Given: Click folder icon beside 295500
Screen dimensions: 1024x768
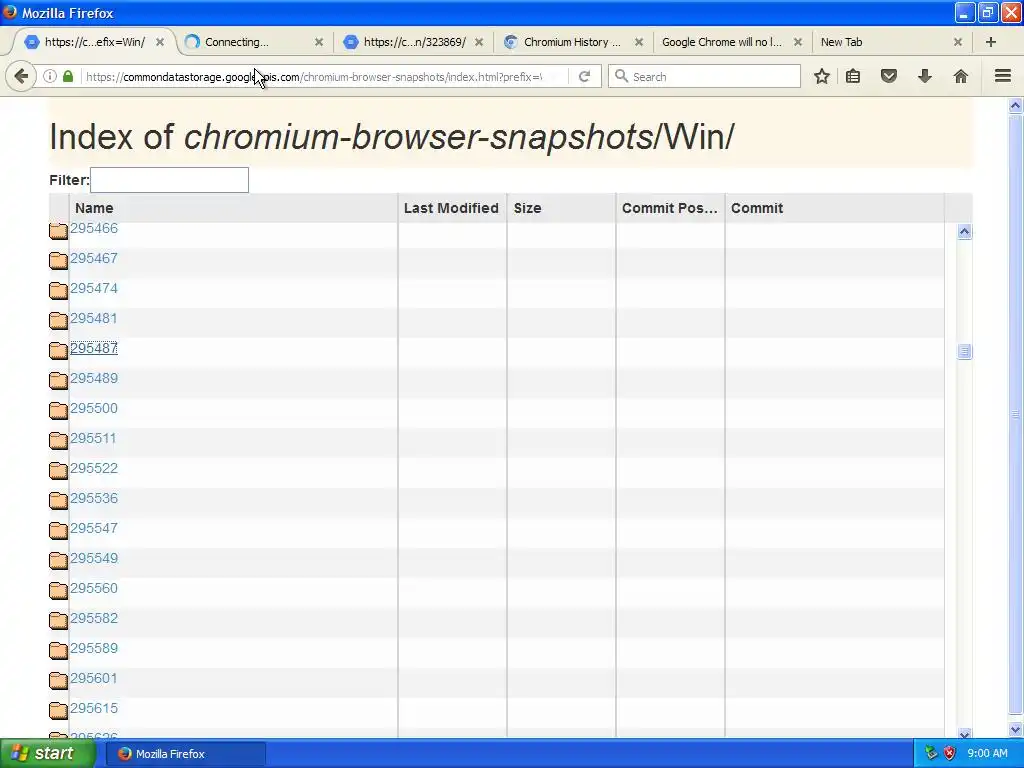Looking at the screenshot, I should (x=58, y=410).
